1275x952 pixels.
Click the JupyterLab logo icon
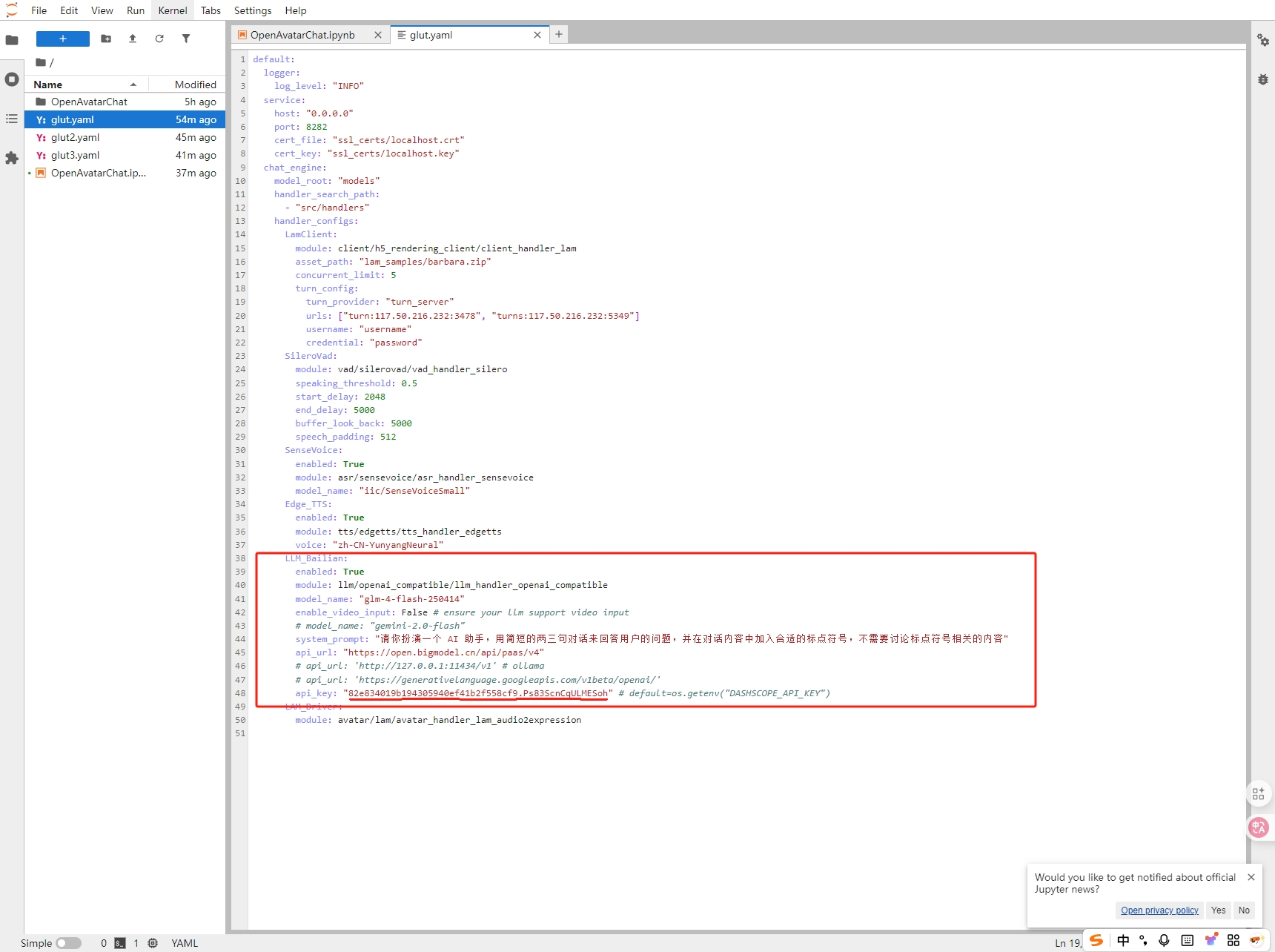point(12,10)
